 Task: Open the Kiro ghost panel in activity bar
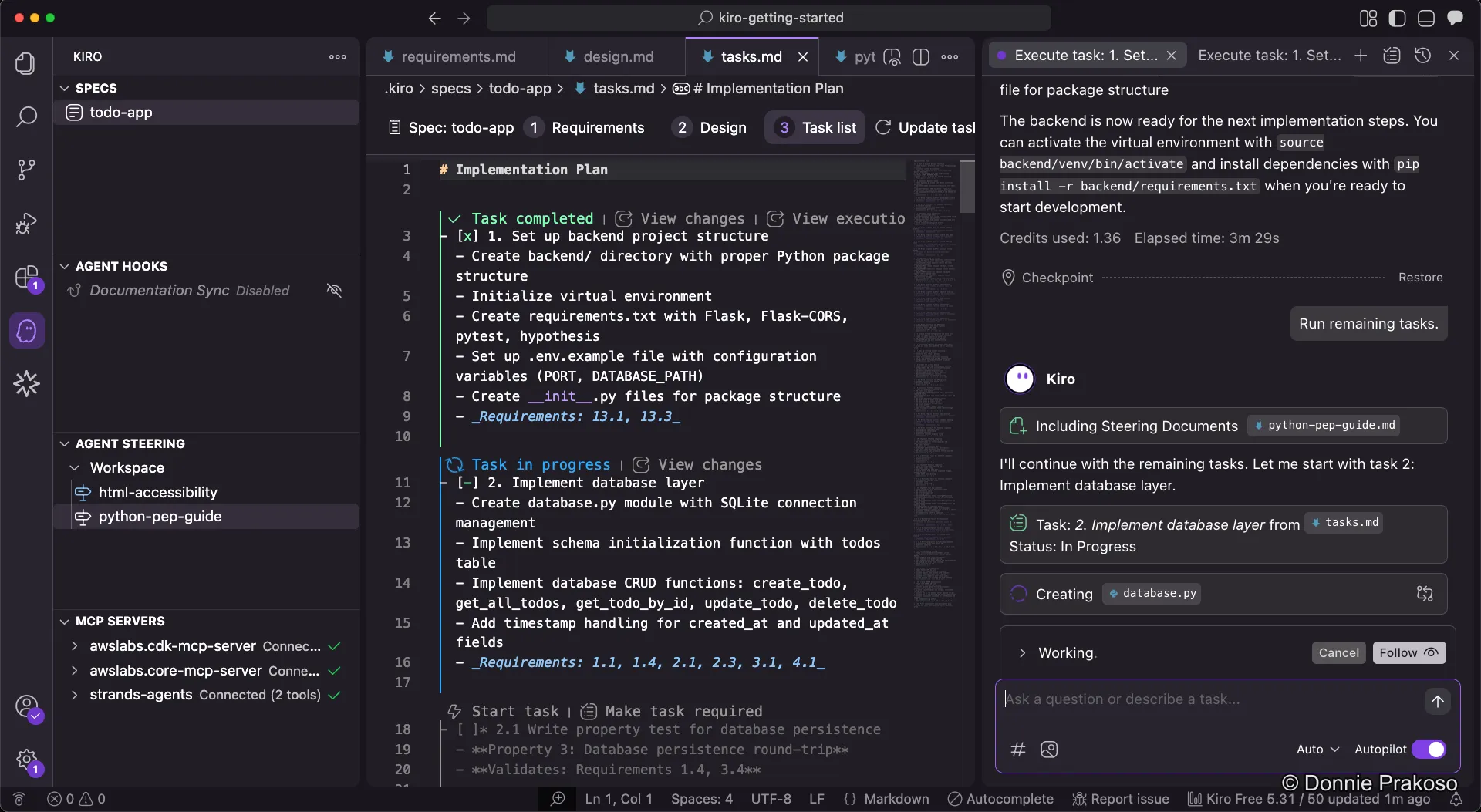[27, 331]
